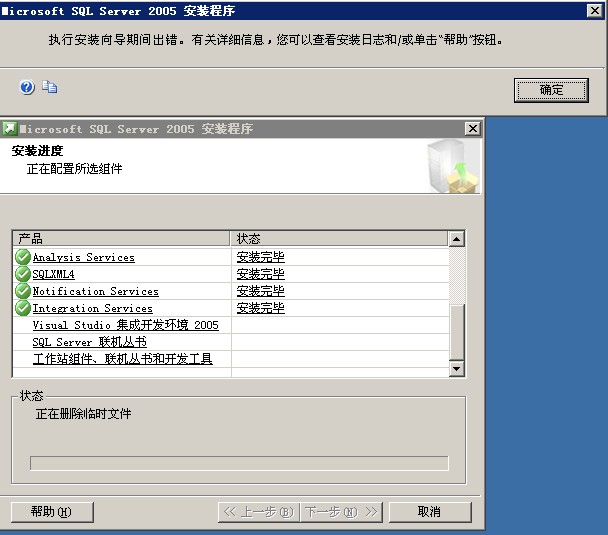Click the 状态 column header
This screenshot has width=608, height=535.
coord(339,239)
